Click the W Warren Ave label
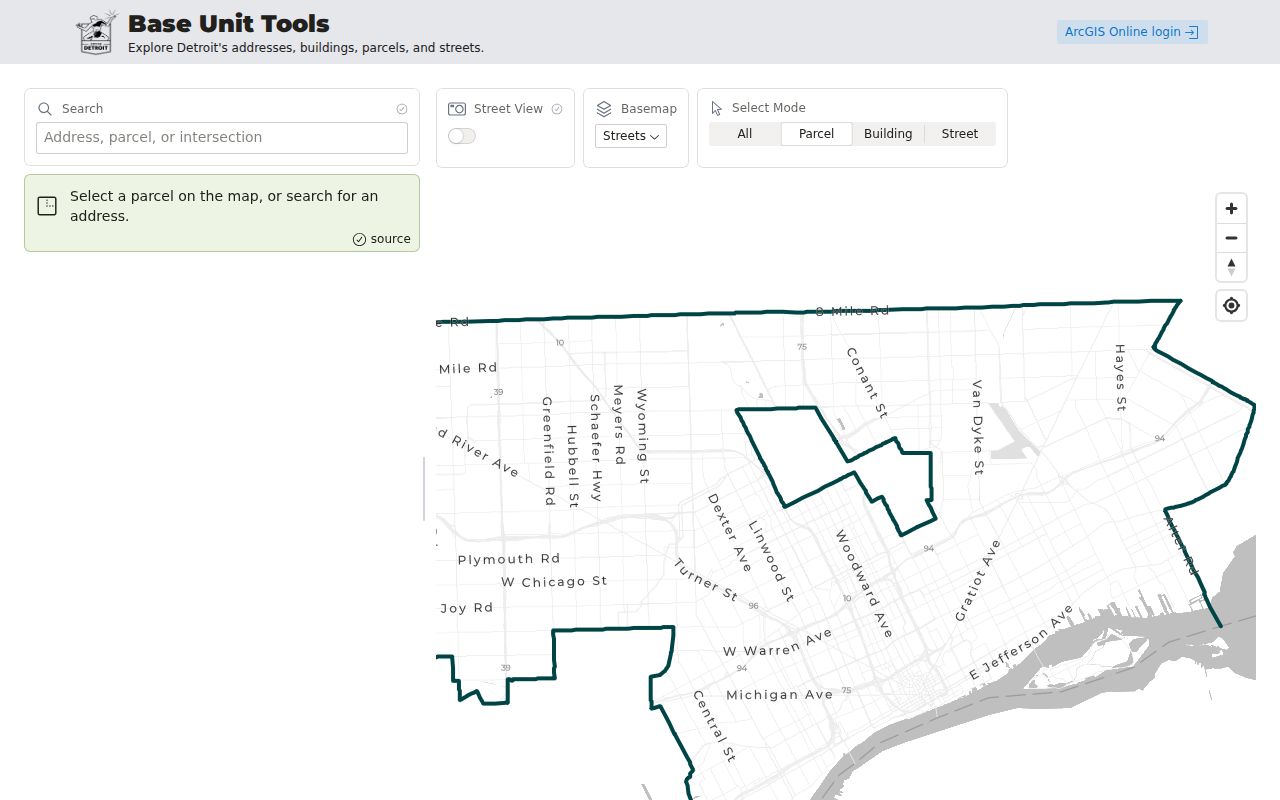 coord(778,643)
